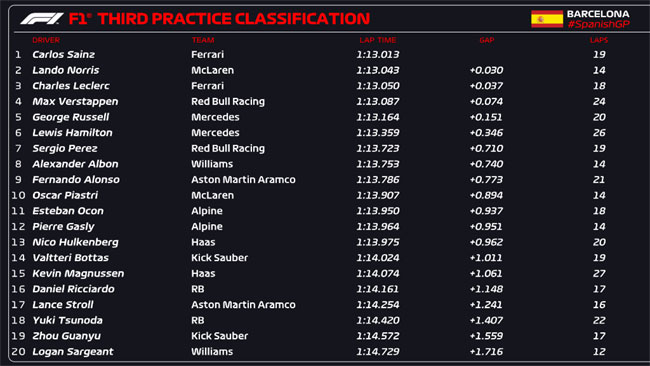Select Logan Sargeant driver name
The height and width of the screenshot is (366, 650).
(73, 351)
